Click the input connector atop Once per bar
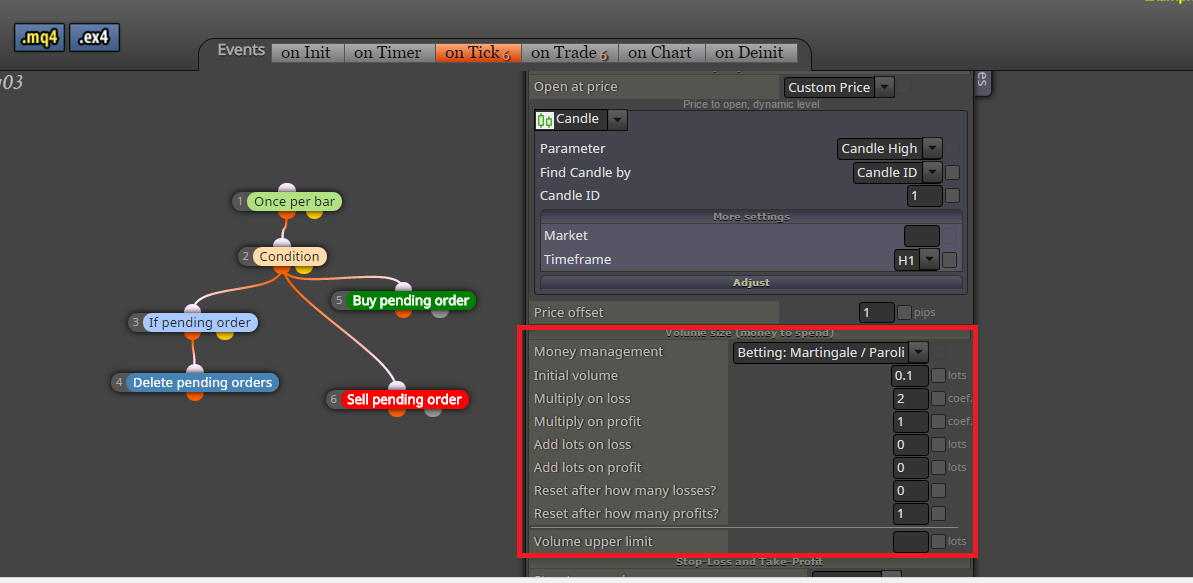Screen dimensions: 1193x583 coord(287,188)
